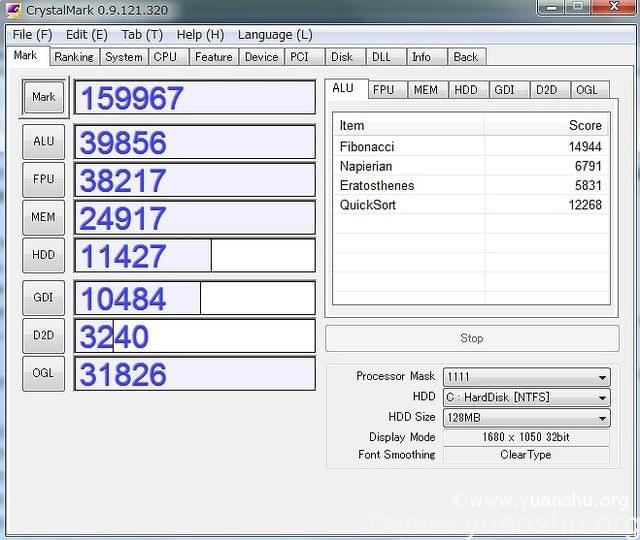
Task: Click the Item column header
Action: tap(409, 126)
